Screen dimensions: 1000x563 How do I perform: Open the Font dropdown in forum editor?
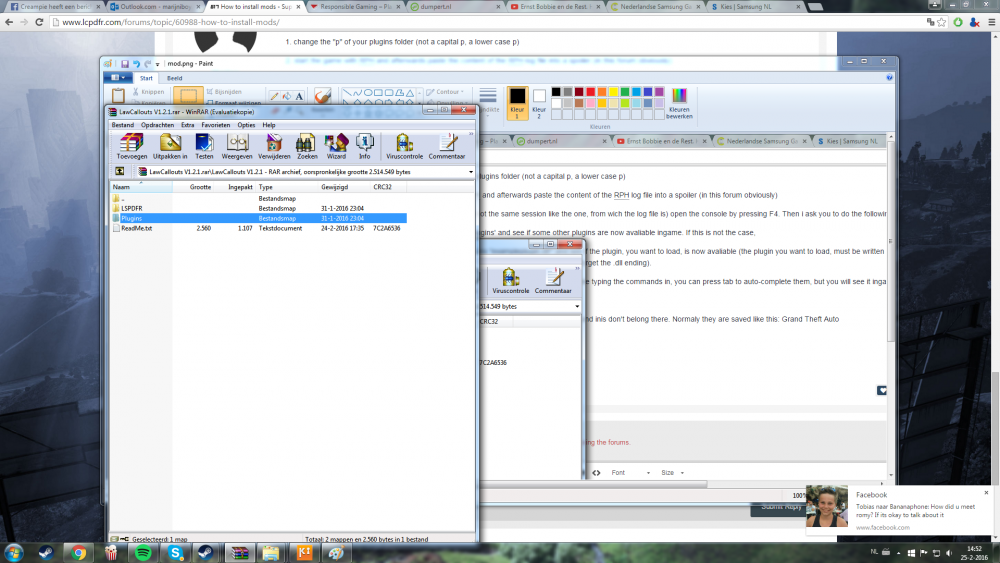tap(630, 472)
